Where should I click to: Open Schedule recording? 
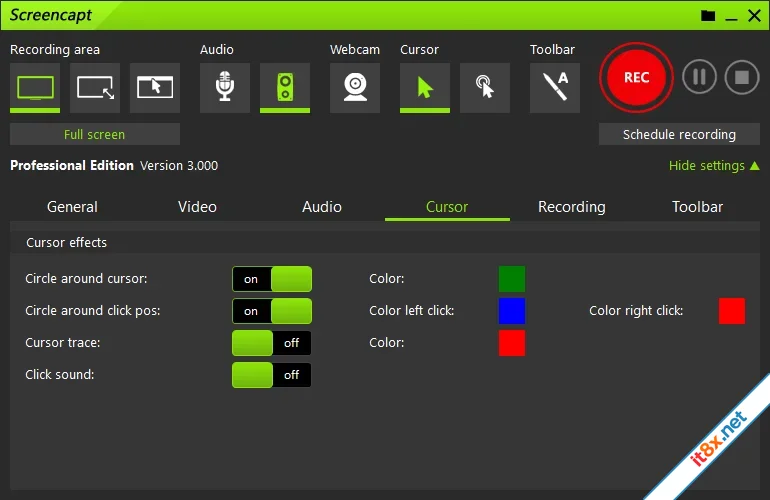679,134
